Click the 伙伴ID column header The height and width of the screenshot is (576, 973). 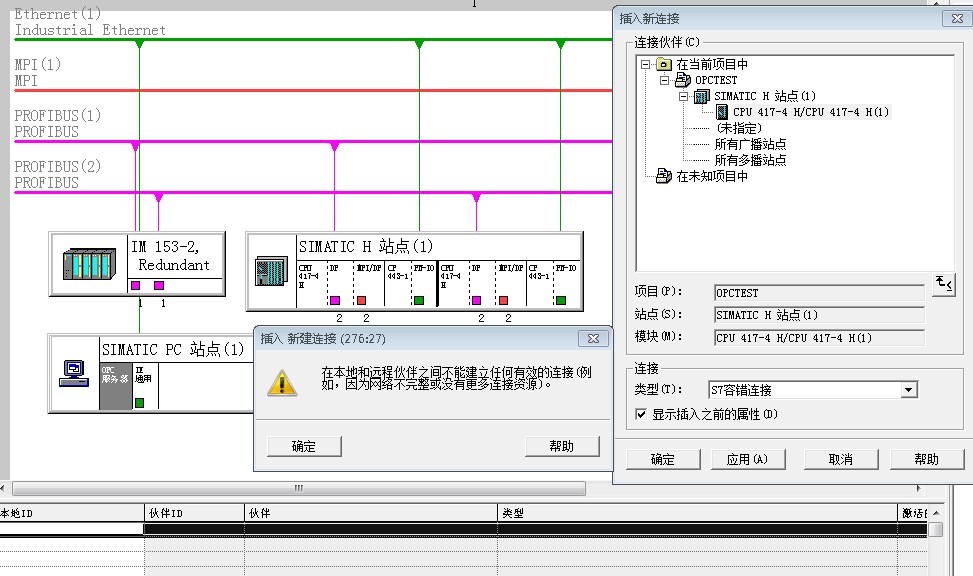pos(194,513)
